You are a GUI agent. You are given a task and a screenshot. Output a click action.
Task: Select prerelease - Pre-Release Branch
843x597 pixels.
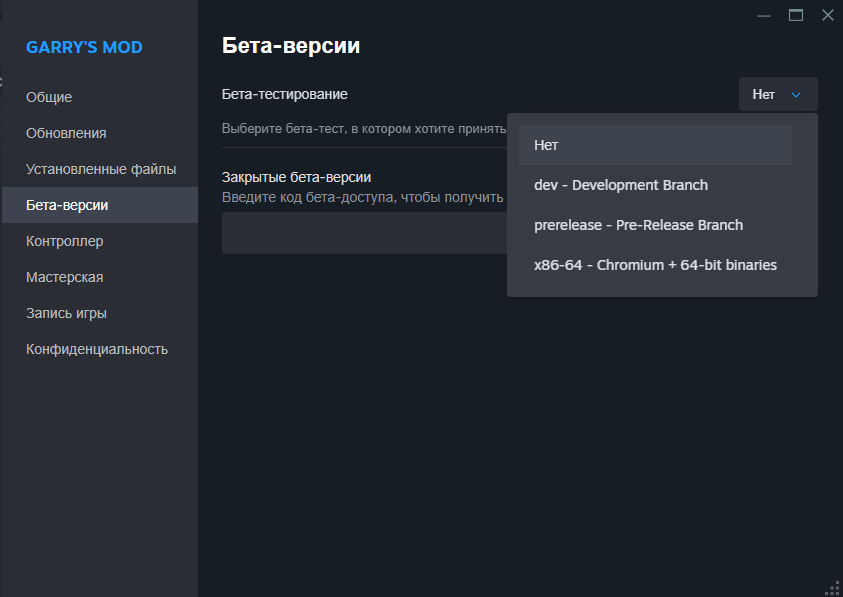tap(655, 225)
